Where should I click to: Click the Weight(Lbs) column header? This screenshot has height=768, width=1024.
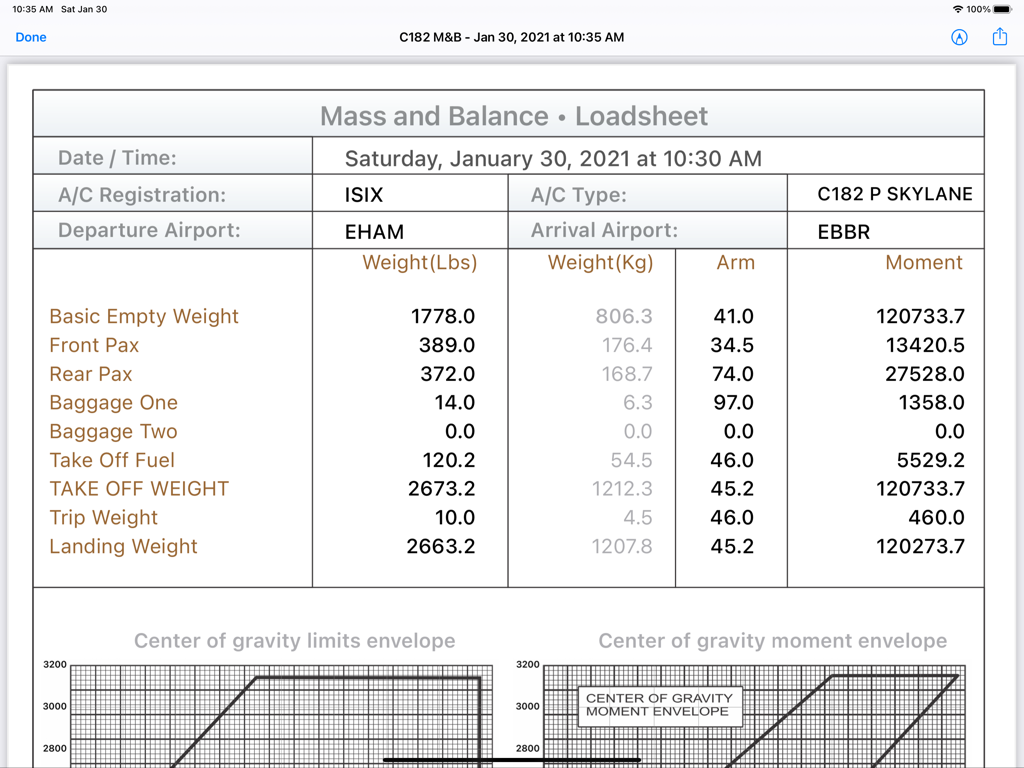tap(419, 263)
